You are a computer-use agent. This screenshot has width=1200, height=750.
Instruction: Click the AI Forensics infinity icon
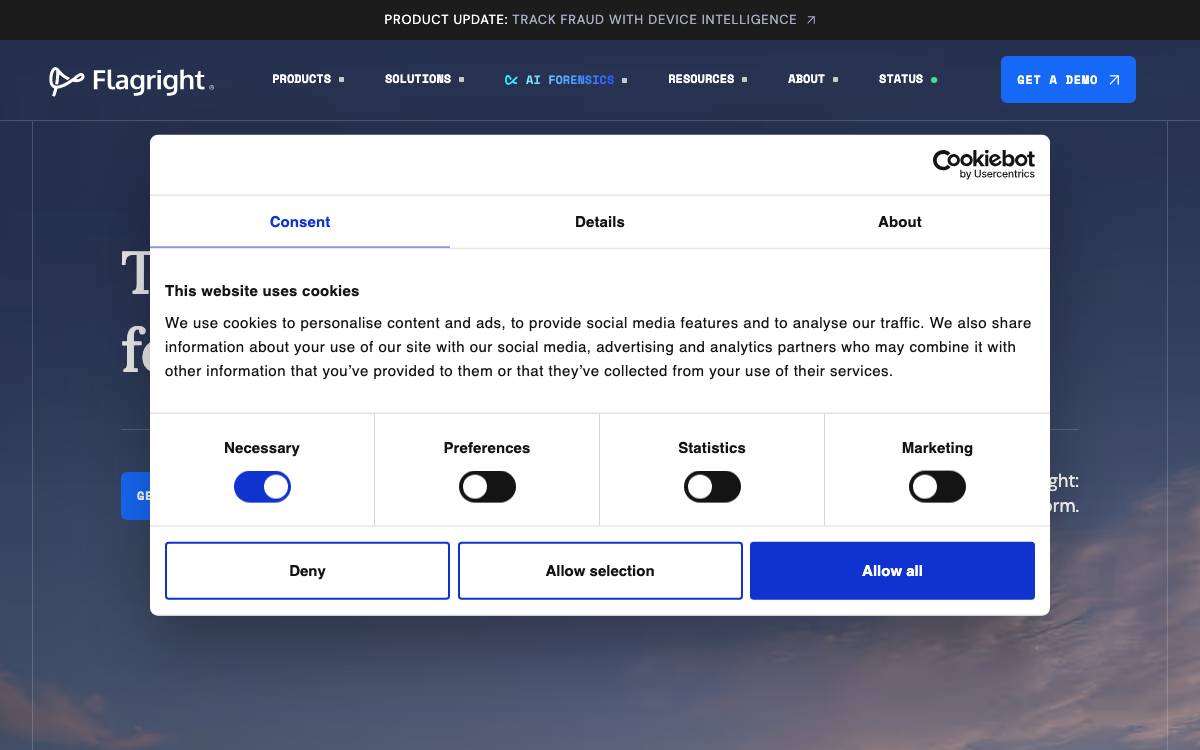click(x=511, y=80)
